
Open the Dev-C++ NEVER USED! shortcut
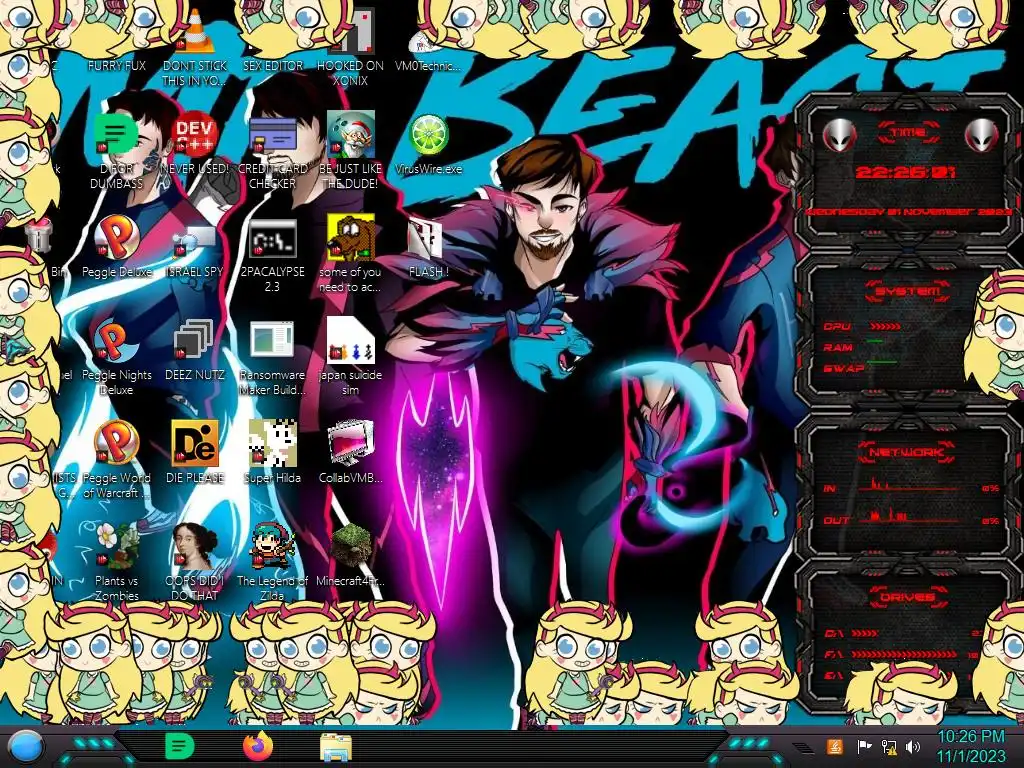pyautogui.click(x=195, y=135)
